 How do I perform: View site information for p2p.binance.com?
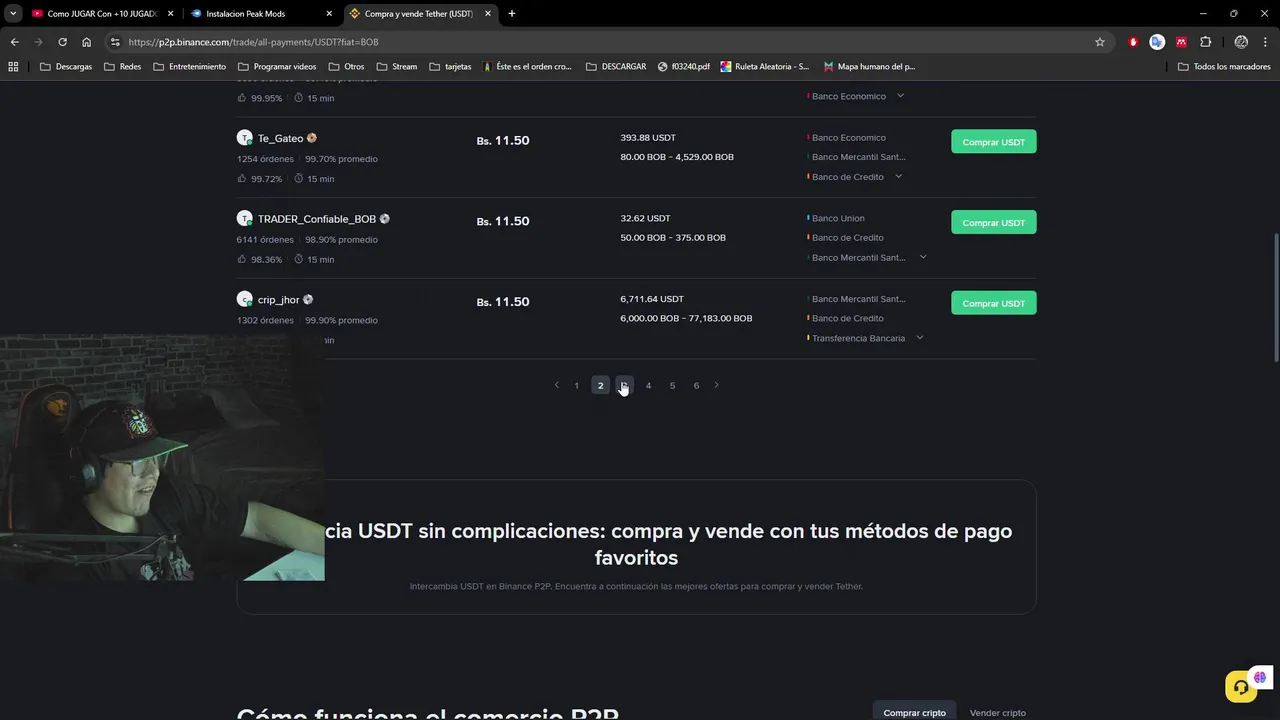point(115,42)
